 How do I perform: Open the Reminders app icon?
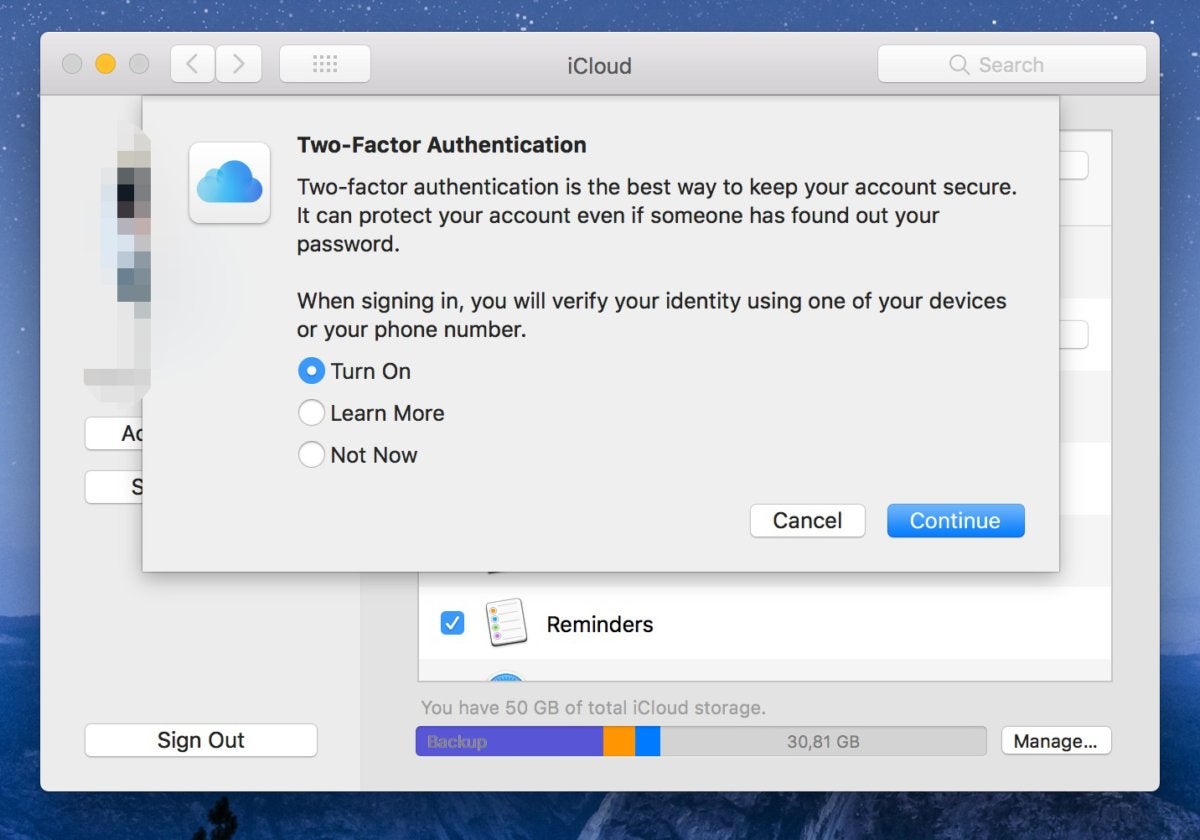[506, 623]
